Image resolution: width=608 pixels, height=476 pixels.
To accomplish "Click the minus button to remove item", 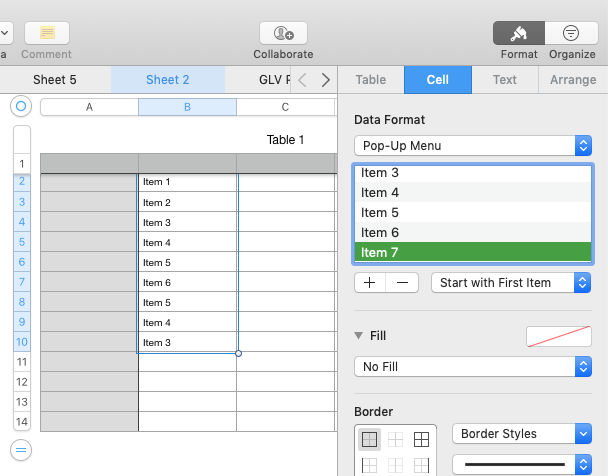I will (x=402, y=283).
